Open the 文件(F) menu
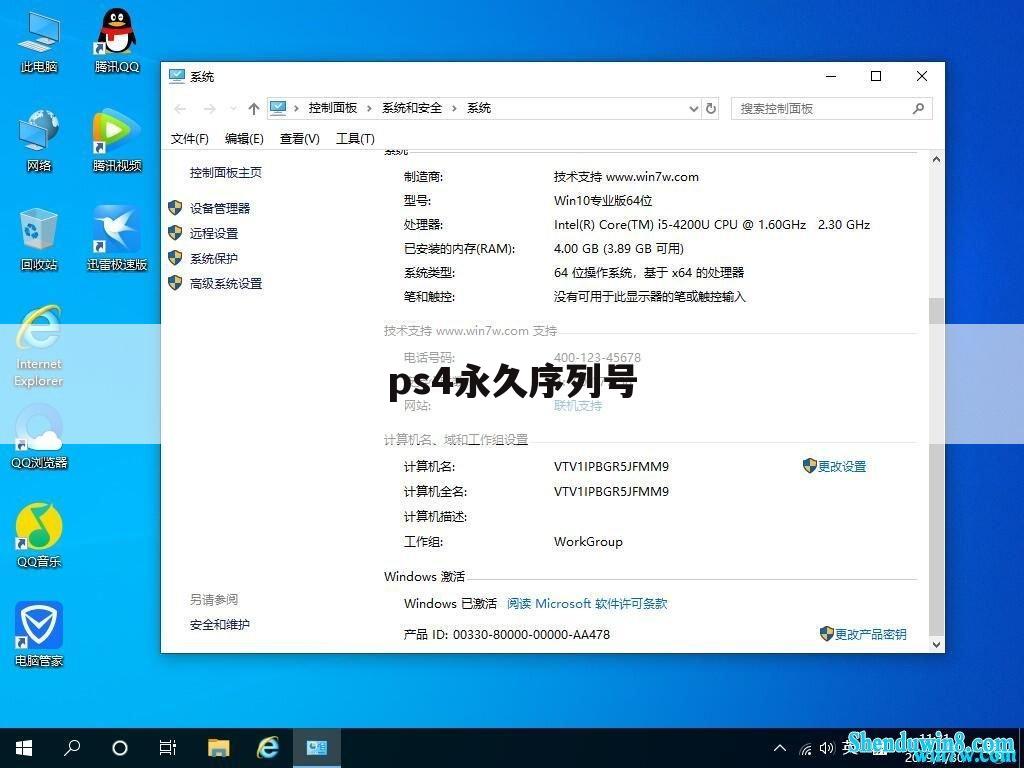The image size is (1024, 768). click(x=189, y=138)
